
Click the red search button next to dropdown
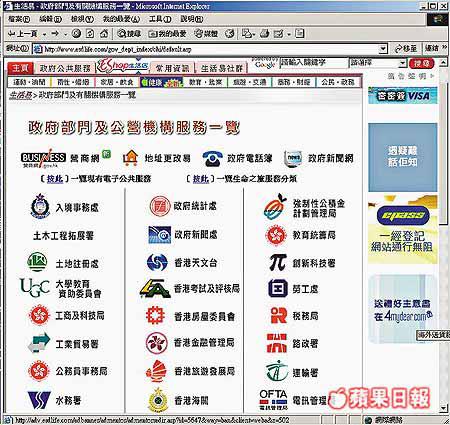pos(422,63)
